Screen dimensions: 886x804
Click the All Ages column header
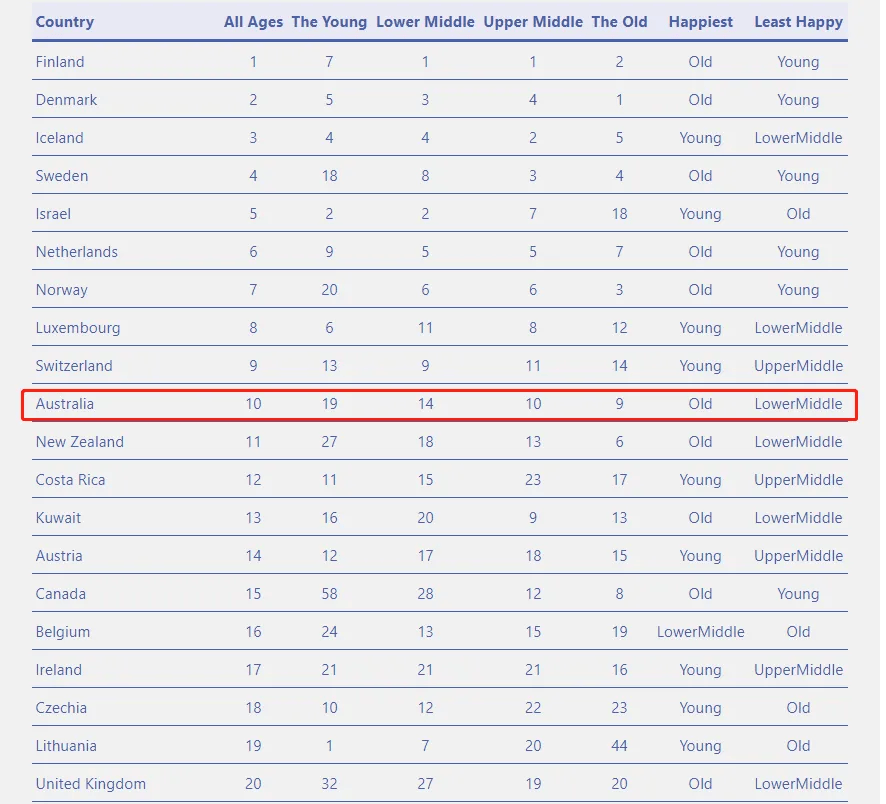253,22
